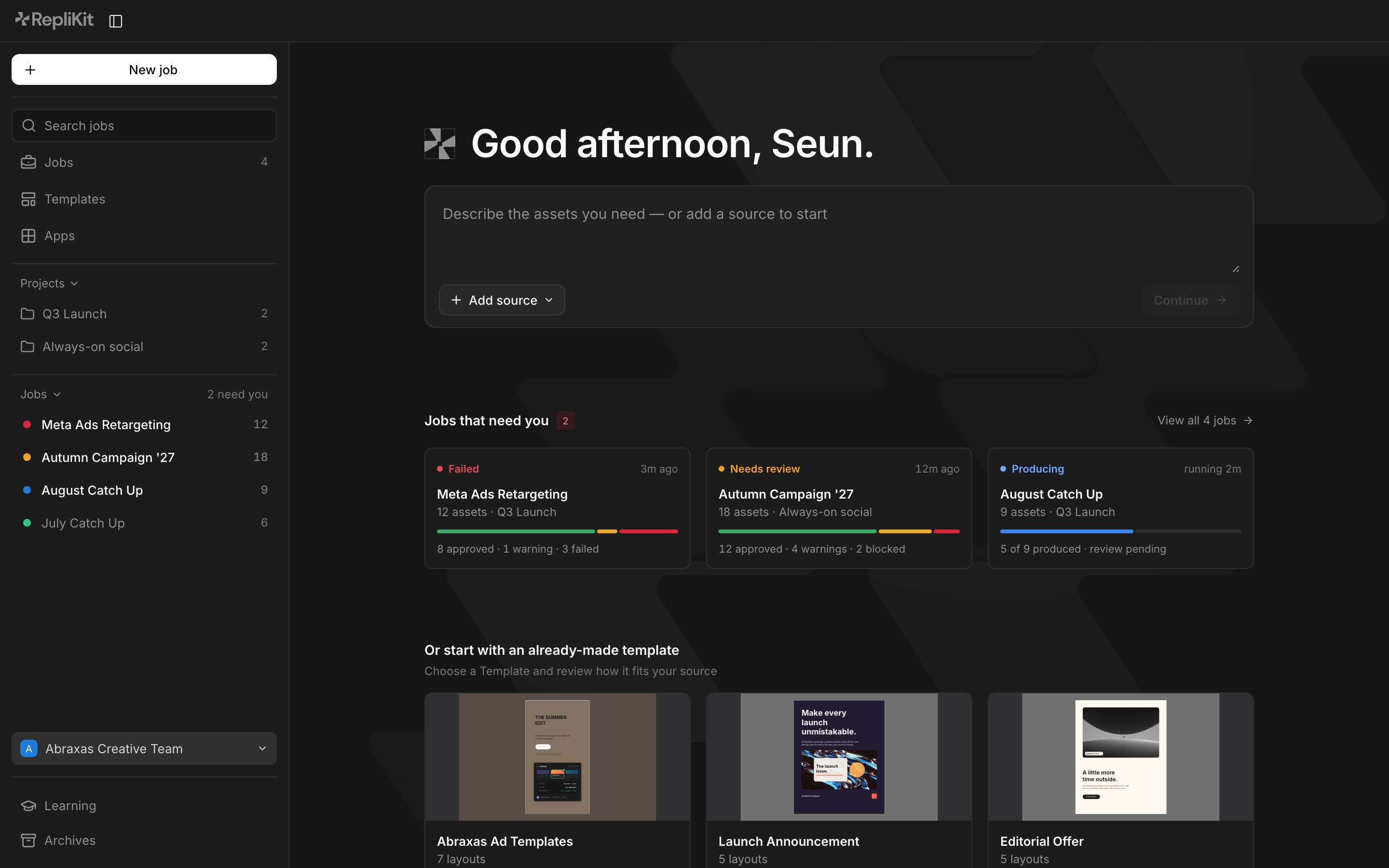1389x868 pixels.
Task: Click the arrow beside View all 4 jobs
Action: [x=1248, y=421]
